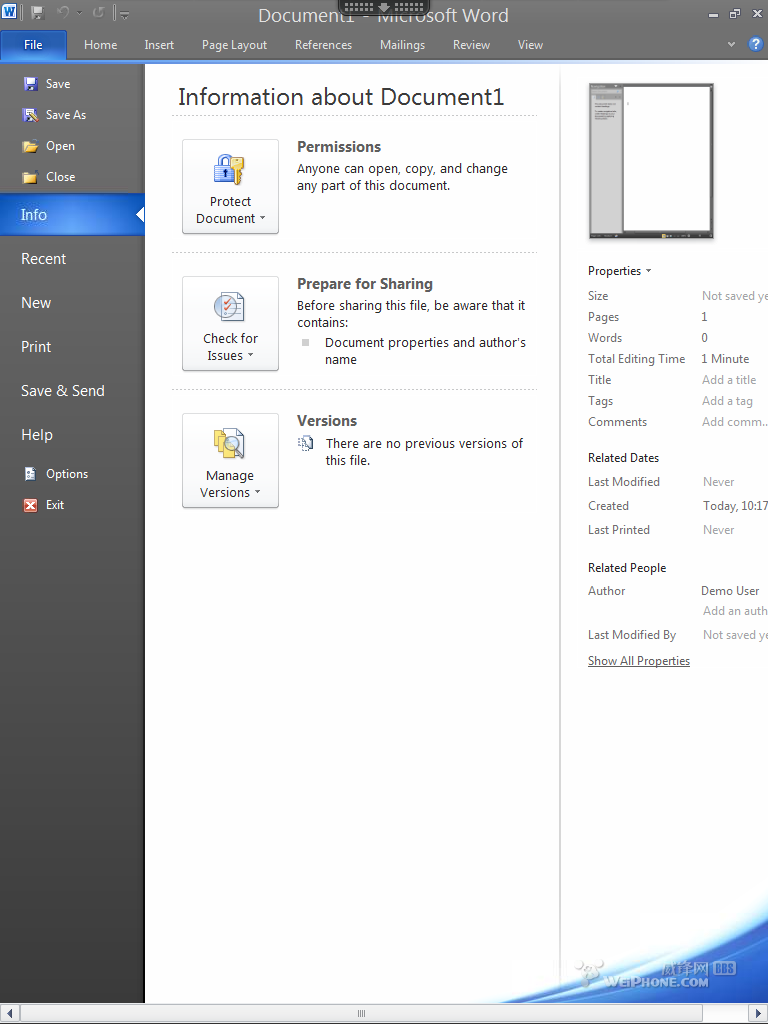The width and height of the screenshot is (768, 1024).
Task: Open the Mailings ribbon tab
Action: pos(402,45)
